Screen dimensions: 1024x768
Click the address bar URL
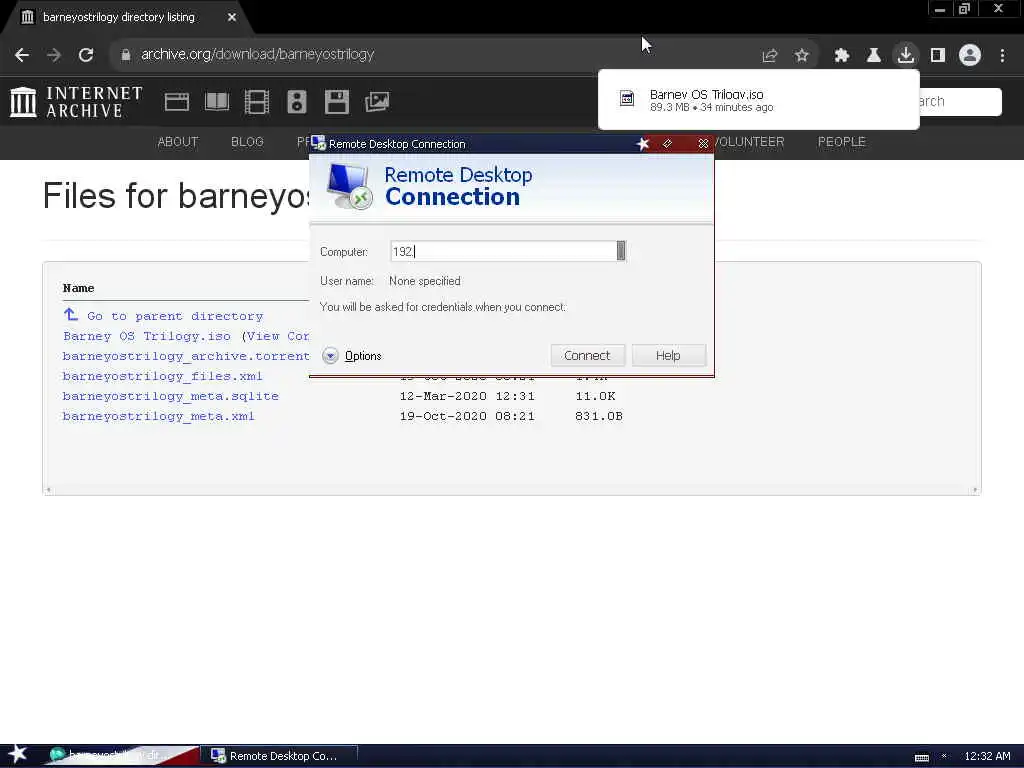(x=257, y=55)
